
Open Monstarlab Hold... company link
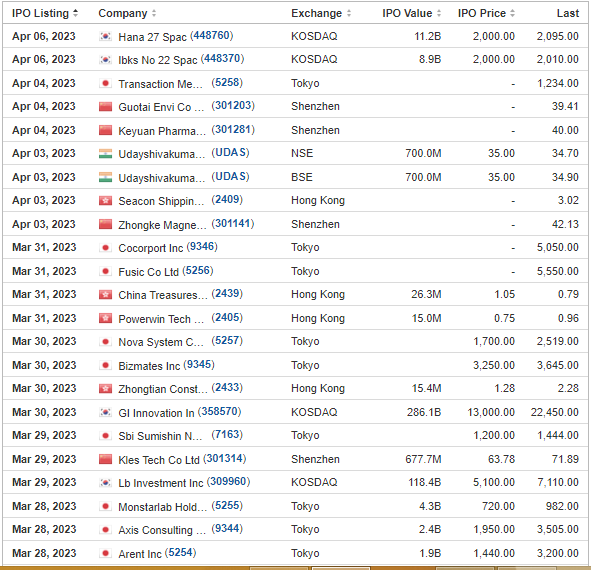point(163,507)
